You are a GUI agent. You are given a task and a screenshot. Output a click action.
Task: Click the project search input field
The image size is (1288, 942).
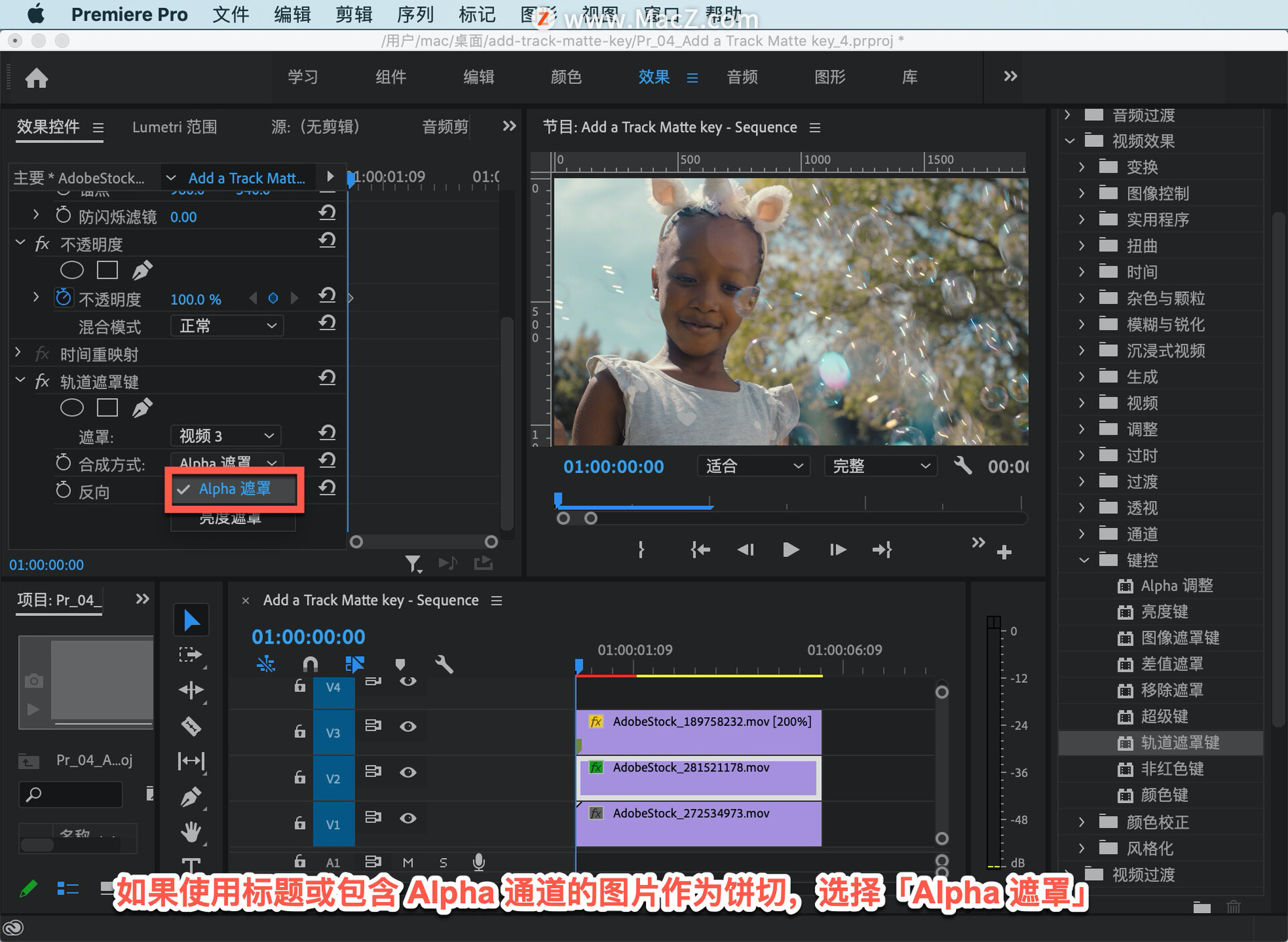click(x=71, y=795)
